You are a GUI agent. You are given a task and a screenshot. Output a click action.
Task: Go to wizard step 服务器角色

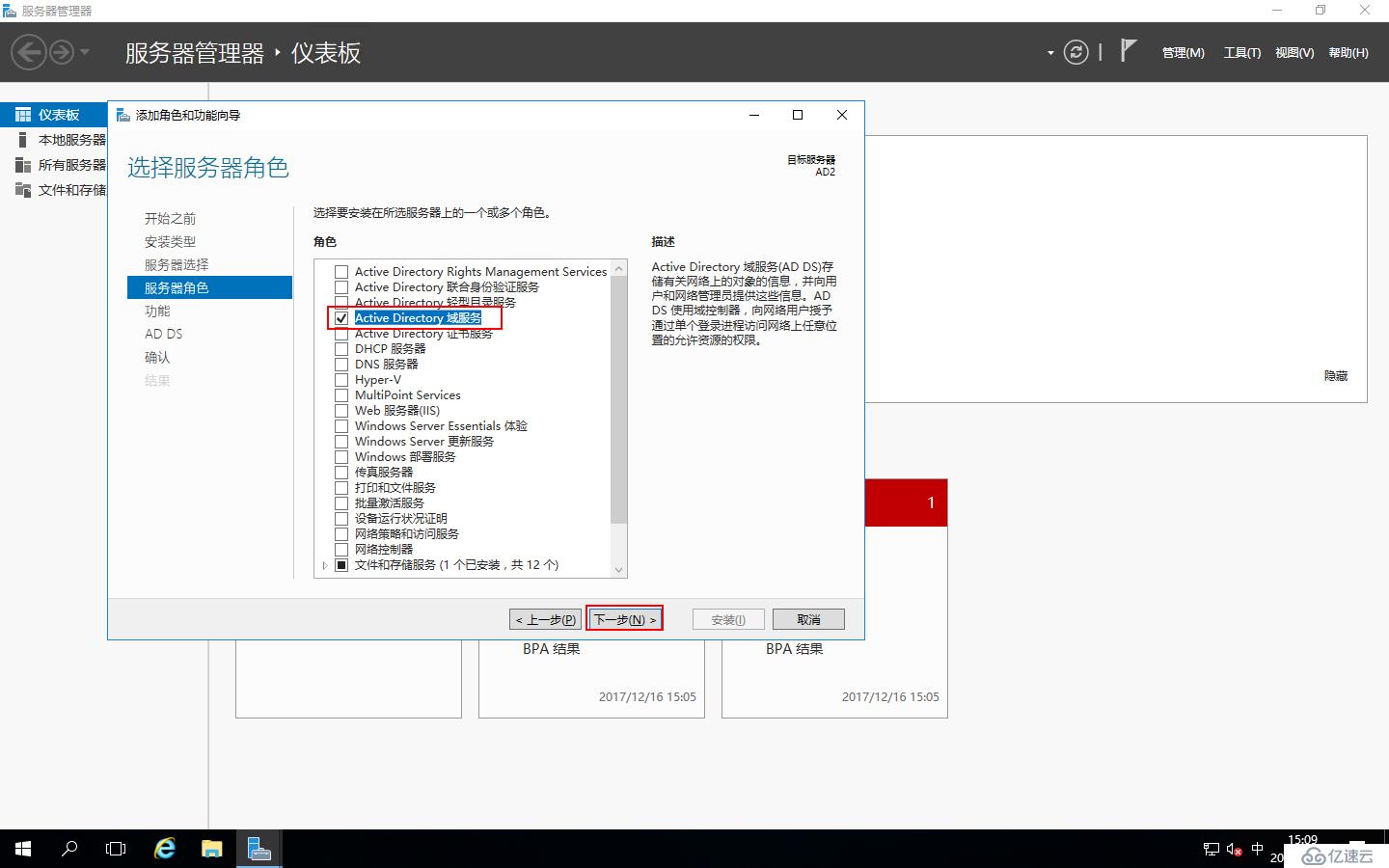(209, 287)
